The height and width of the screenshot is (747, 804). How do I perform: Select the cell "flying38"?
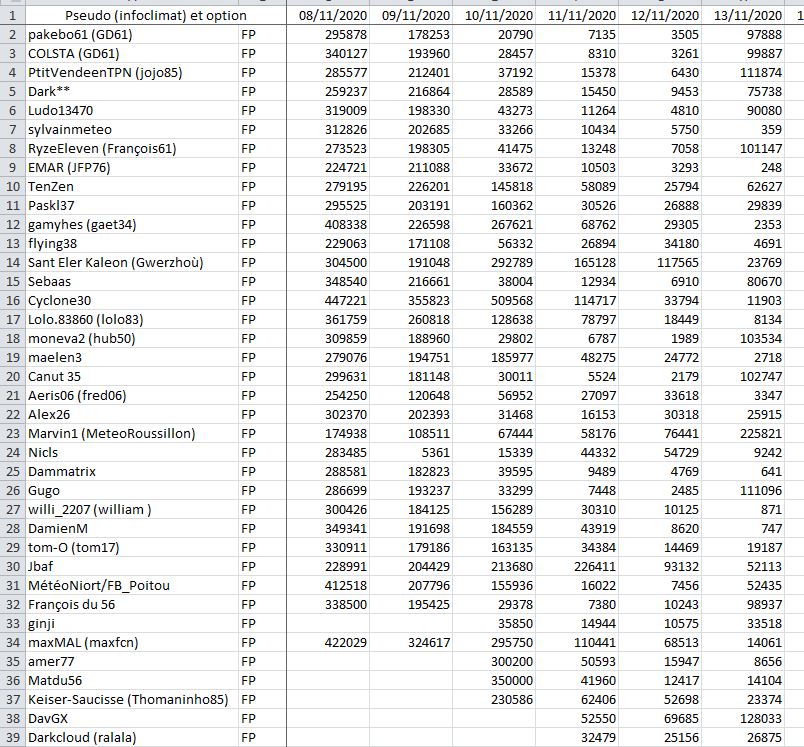[132, 244]
